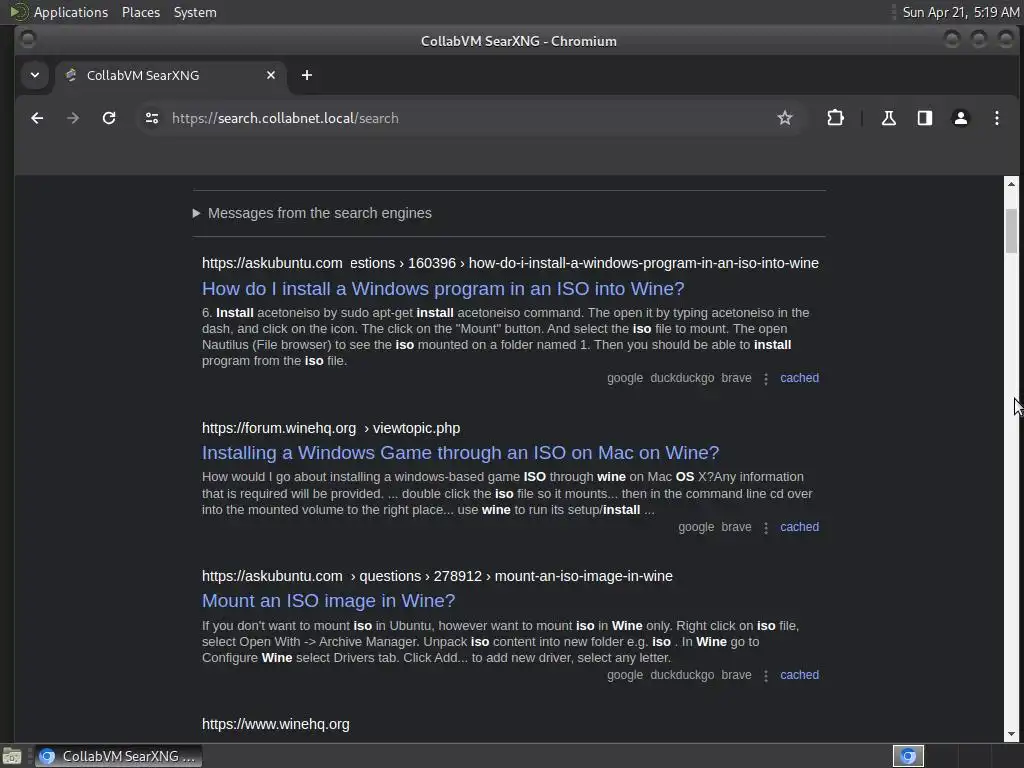This screenshot has height=768, width=1024.
Task: Open the Places menu
Action: (x=141, y=12)
